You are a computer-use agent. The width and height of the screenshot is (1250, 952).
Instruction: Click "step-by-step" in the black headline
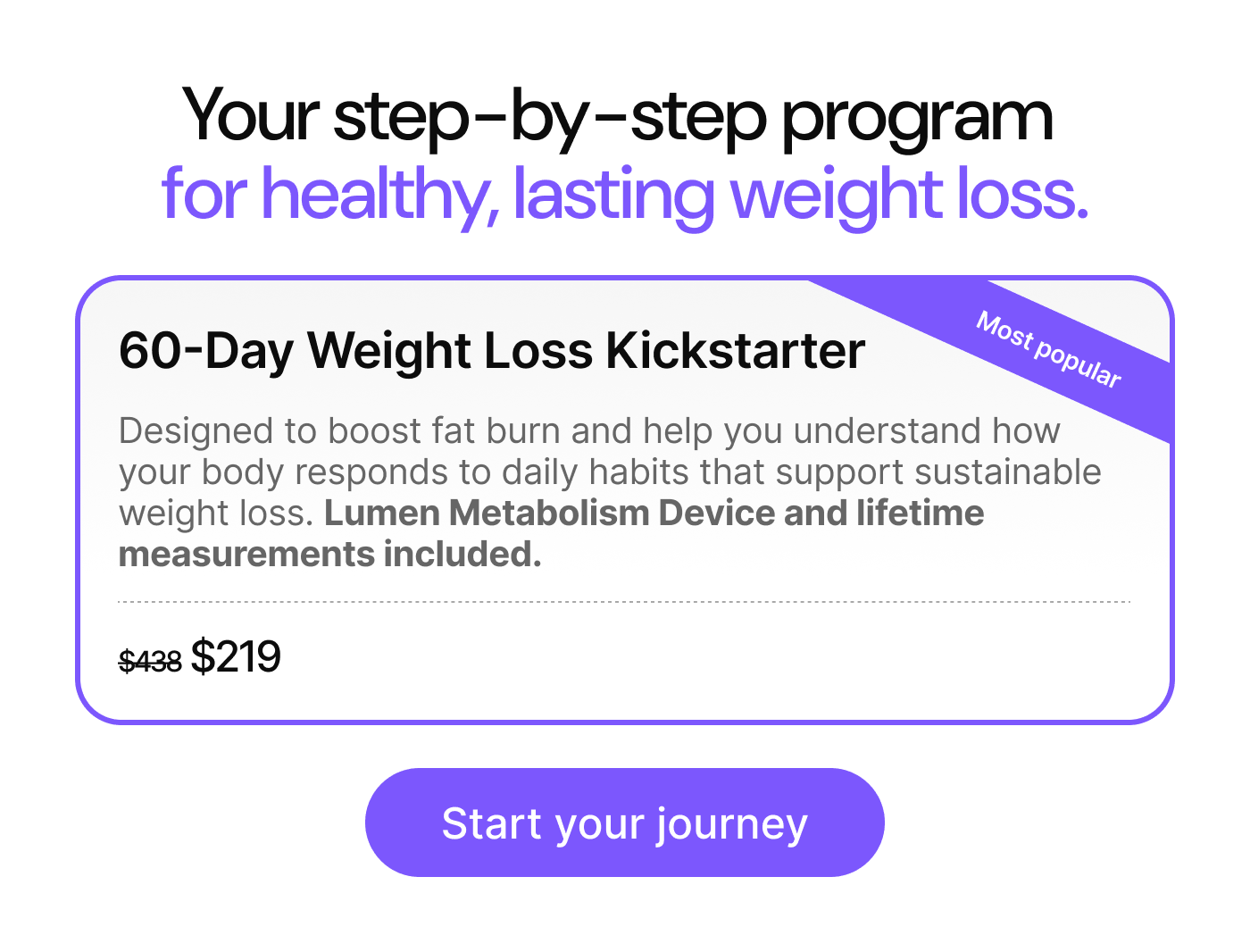pyautogui.click(x=549, y=118)
